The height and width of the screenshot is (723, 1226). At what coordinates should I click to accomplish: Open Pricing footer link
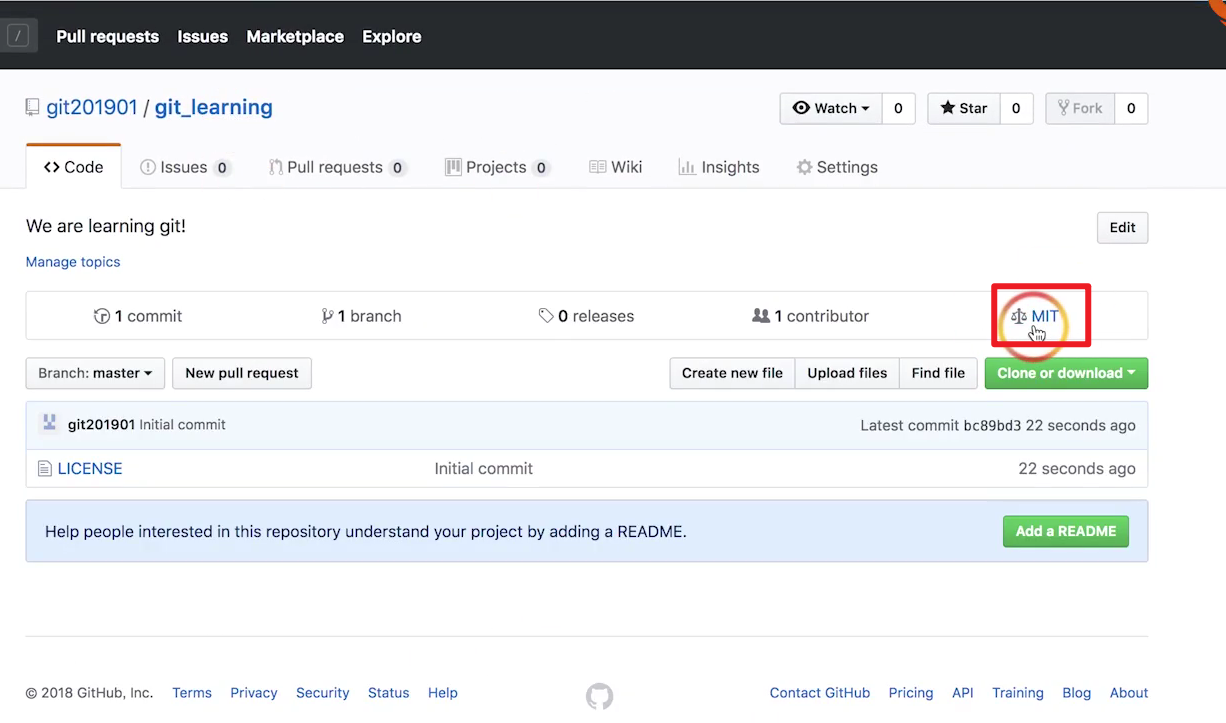point(911,693)
